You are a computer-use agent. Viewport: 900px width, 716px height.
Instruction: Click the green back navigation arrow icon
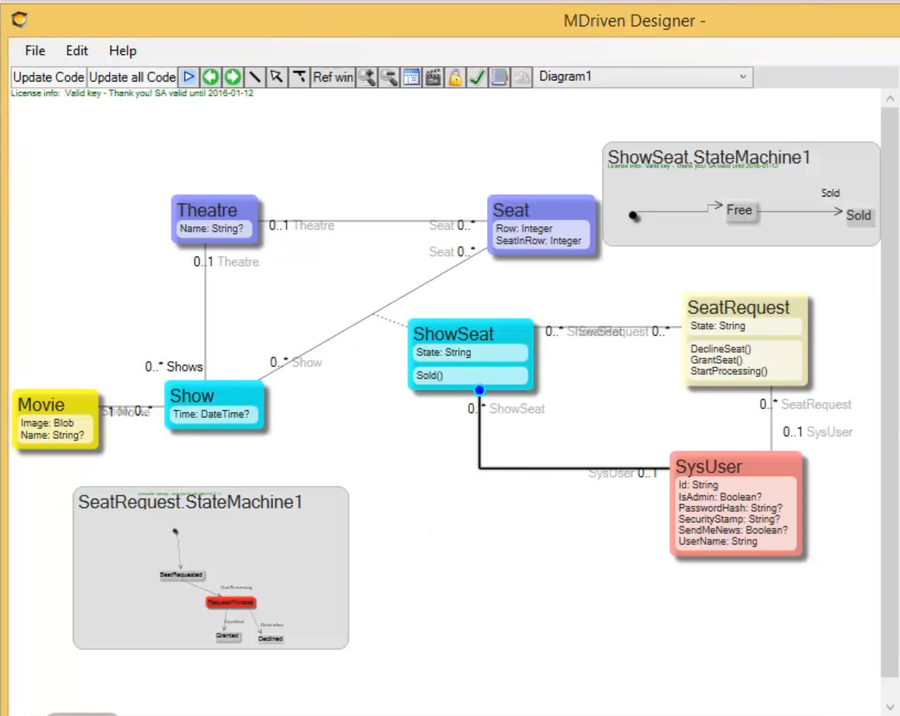click(x=210, y=76)
